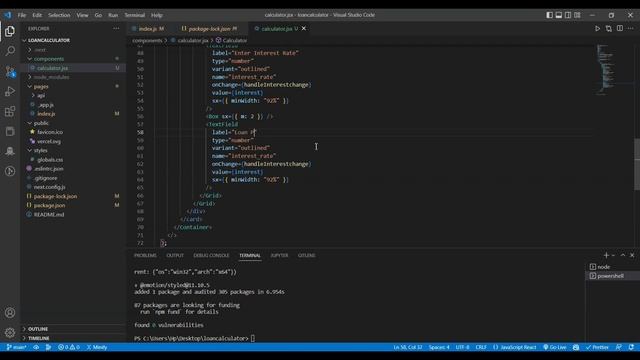Viewport: 640px width, 360px height.
Task: Close the terminal panel
Action: 632,255
